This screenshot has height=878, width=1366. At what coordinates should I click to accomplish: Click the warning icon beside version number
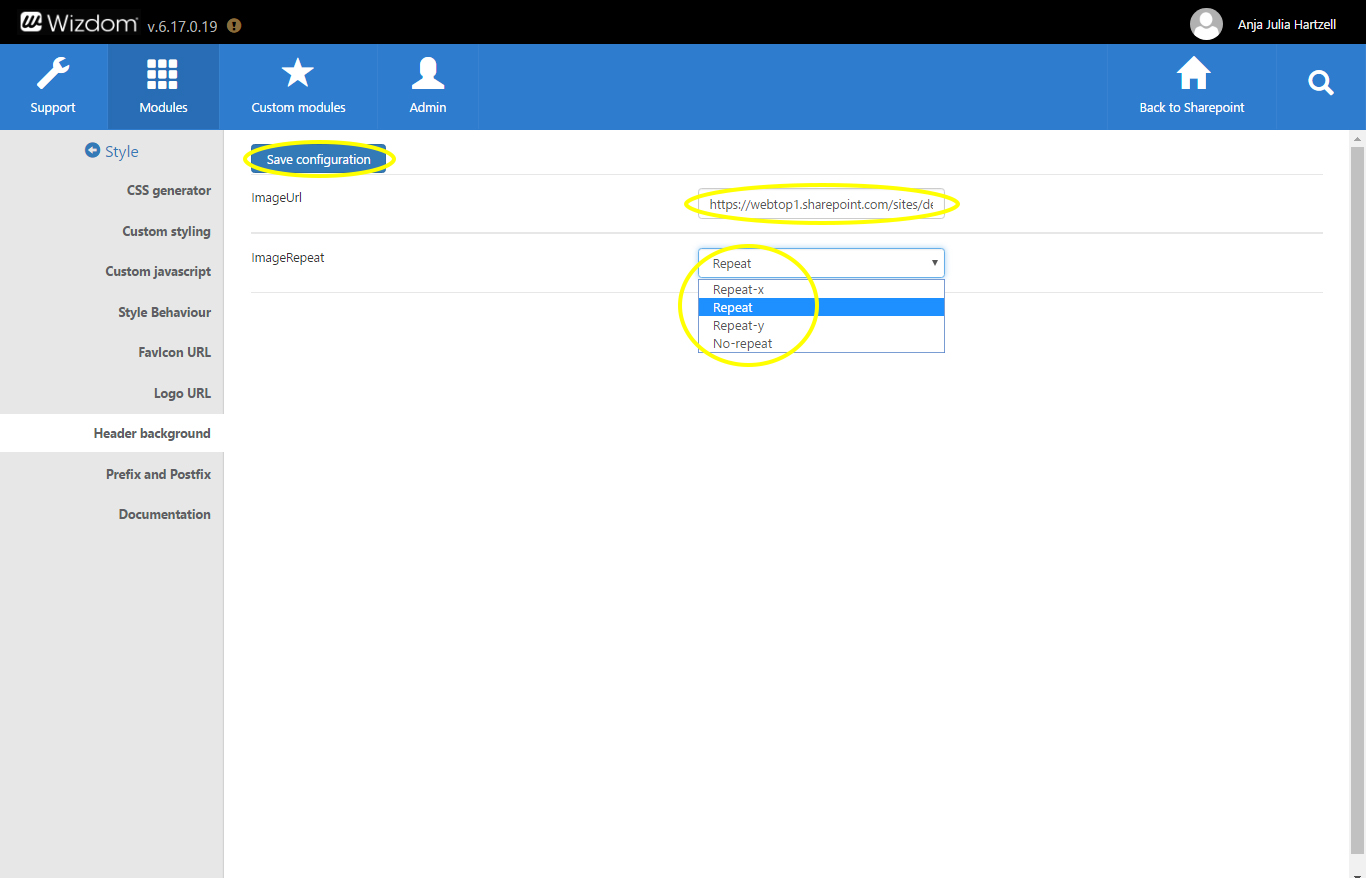[234, 26]
